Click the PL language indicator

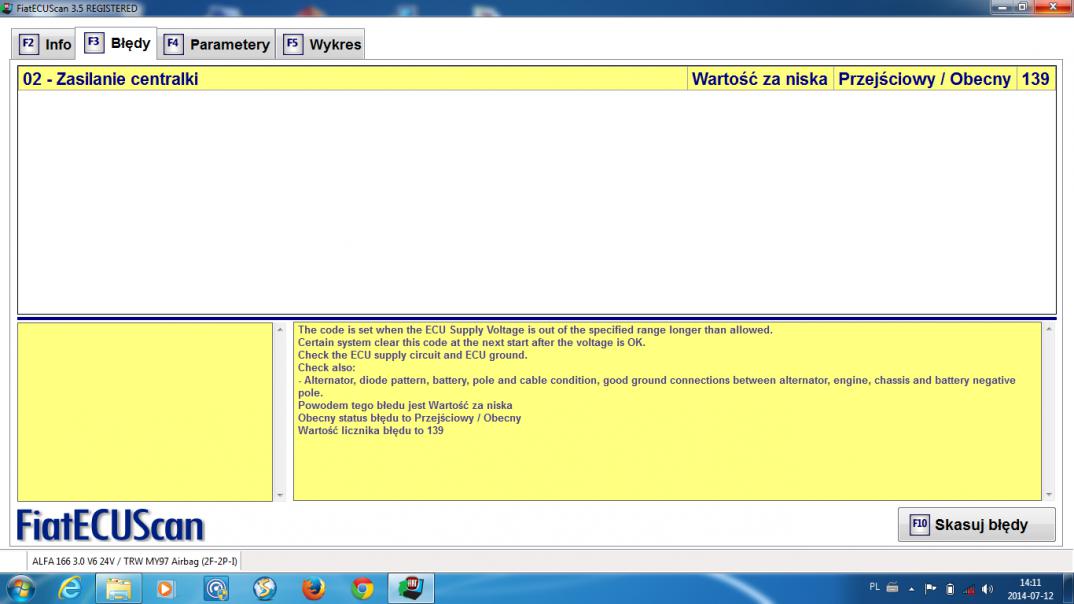(874, 587)
